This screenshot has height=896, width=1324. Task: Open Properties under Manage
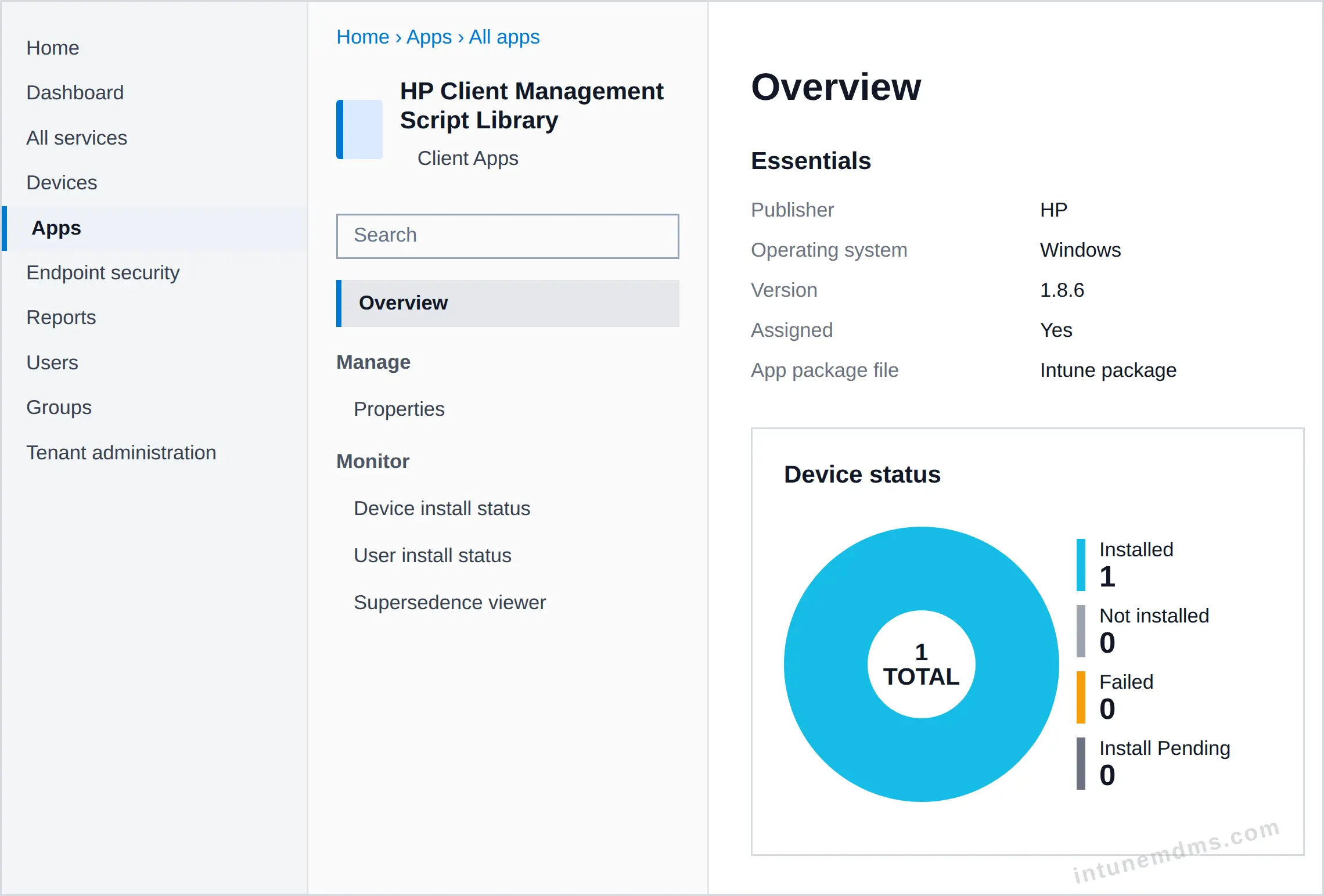pyautogui.click(x=399, y=409)
